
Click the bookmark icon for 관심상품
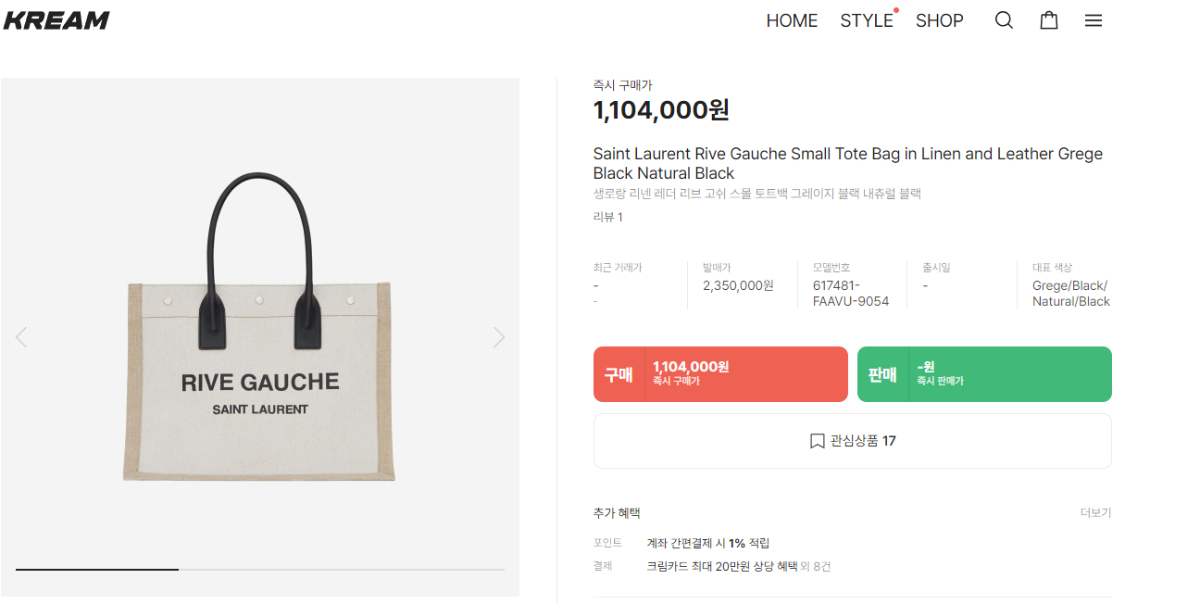817,441
